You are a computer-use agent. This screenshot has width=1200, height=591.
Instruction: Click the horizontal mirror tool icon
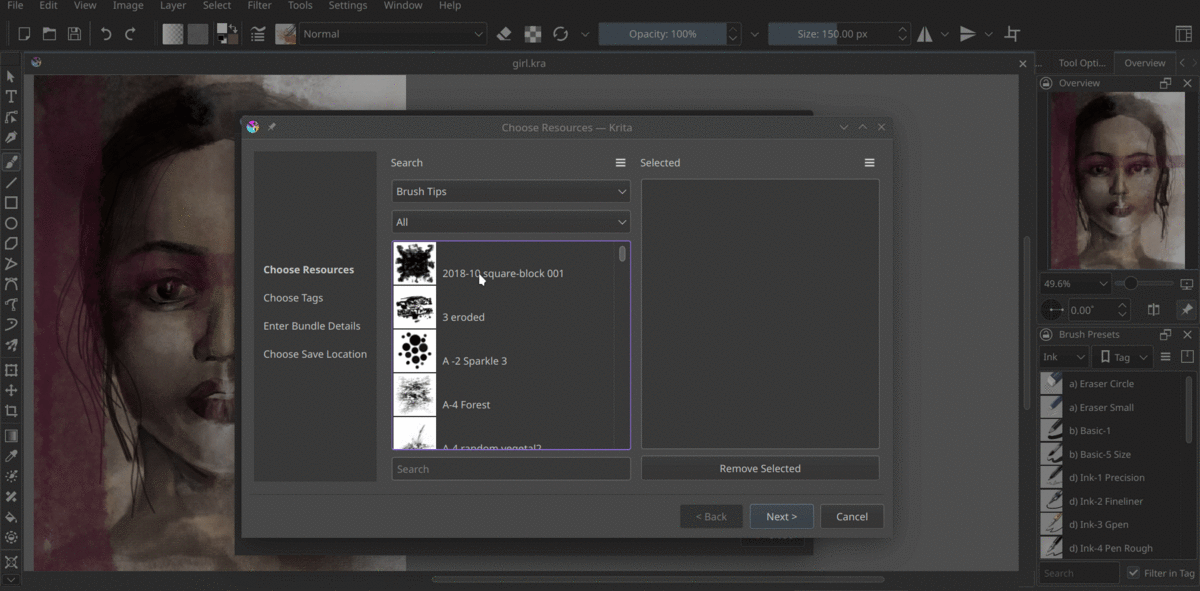pos(925,34)
